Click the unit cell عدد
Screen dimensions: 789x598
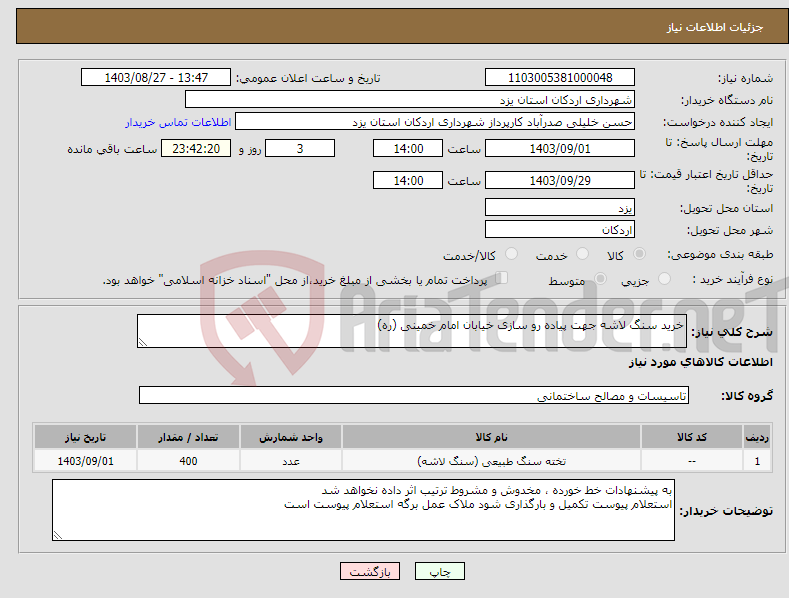(291, 461)
